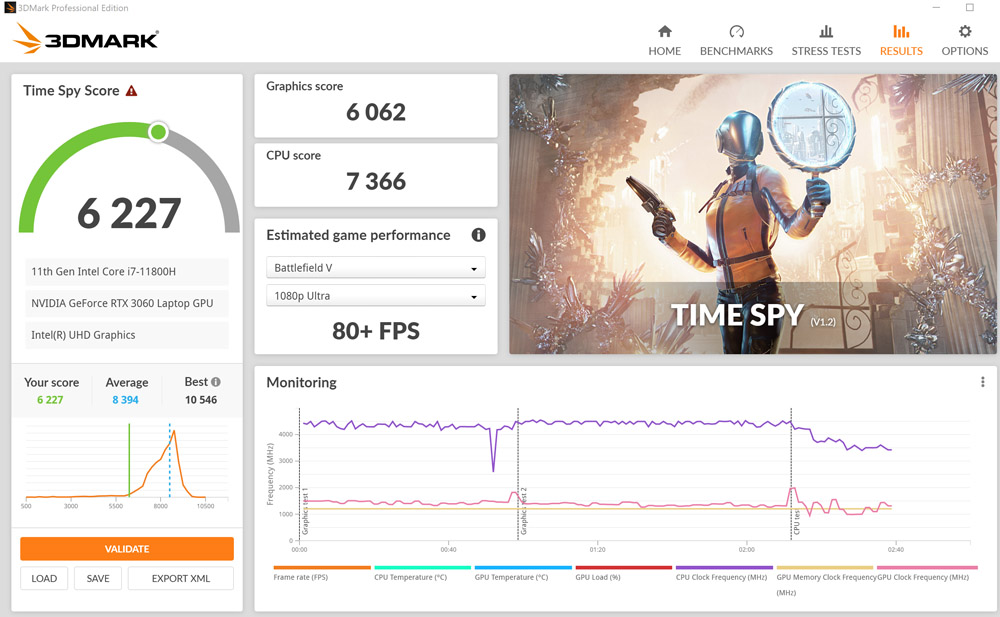1000x617 pixels.
Task: Click the Best score 10 546
Action: pos(201,399)
